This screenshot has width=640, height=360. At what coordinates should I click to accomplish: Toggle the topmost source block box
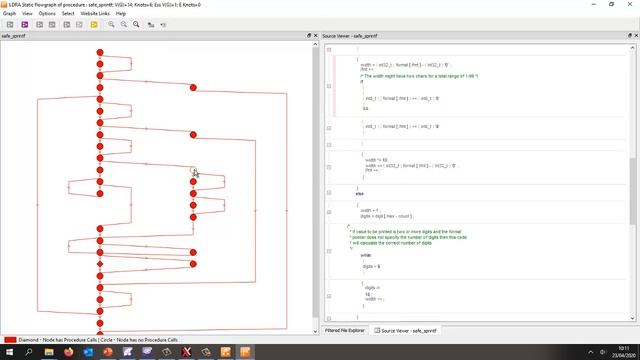click(x=329, y=50)
